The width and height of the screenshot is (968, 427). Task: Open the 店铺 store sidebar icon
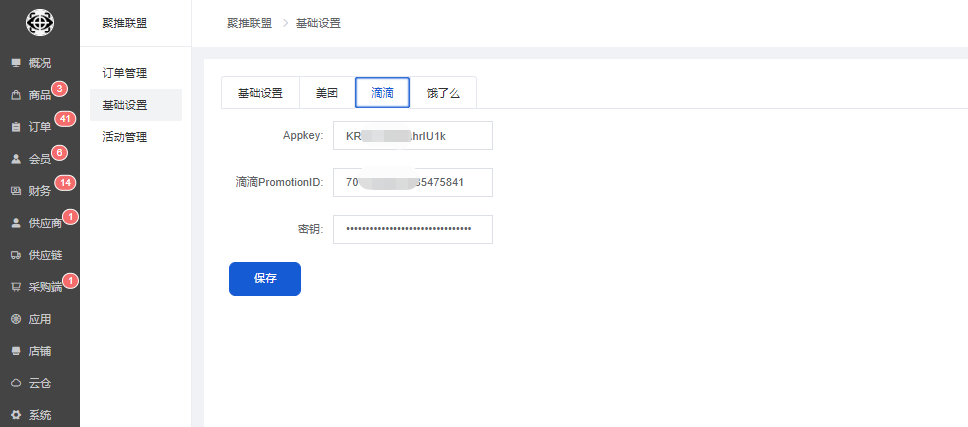[x=16, y=351]
